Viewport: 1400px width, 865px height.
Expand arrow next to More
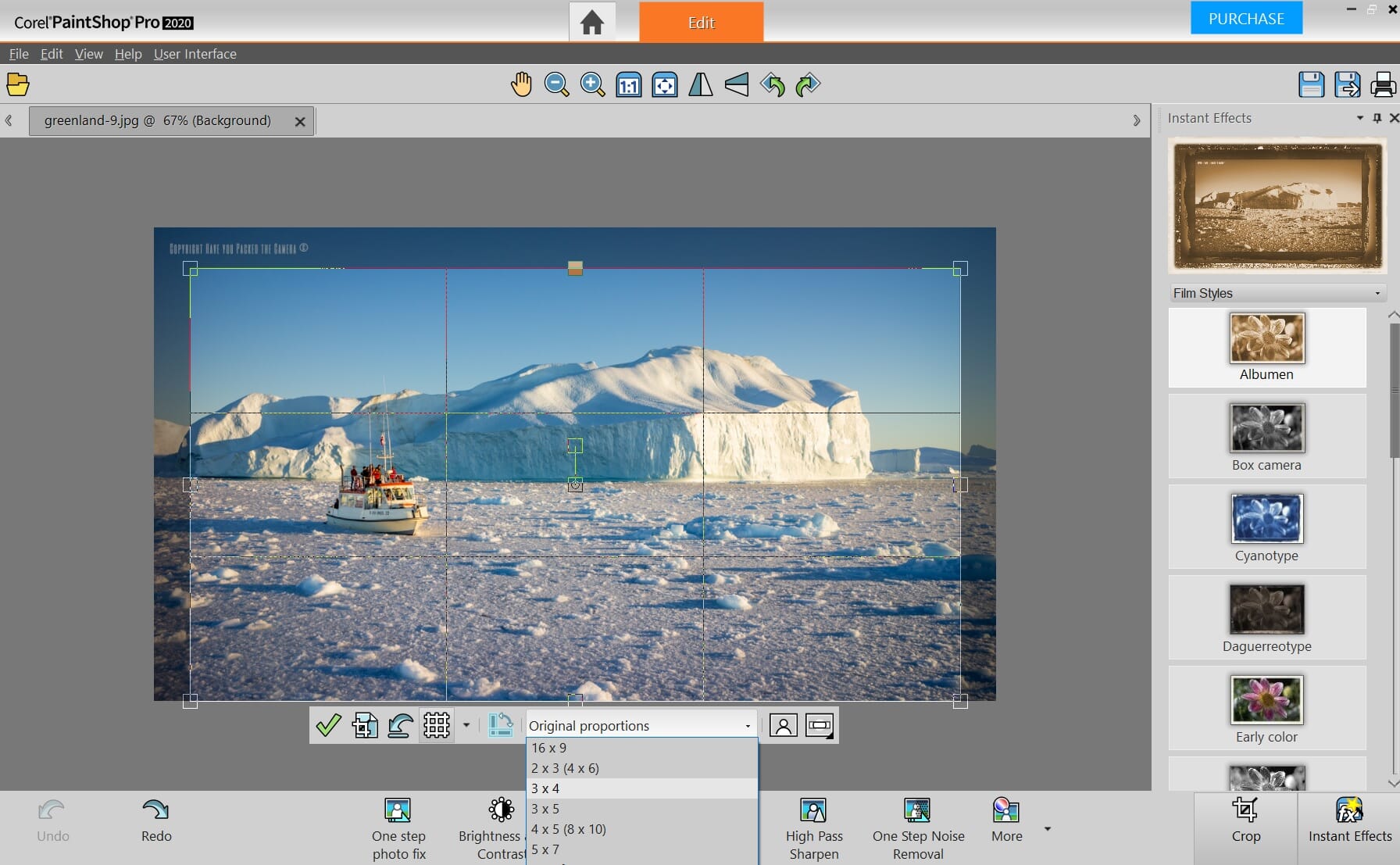[x=1048, y=829]
